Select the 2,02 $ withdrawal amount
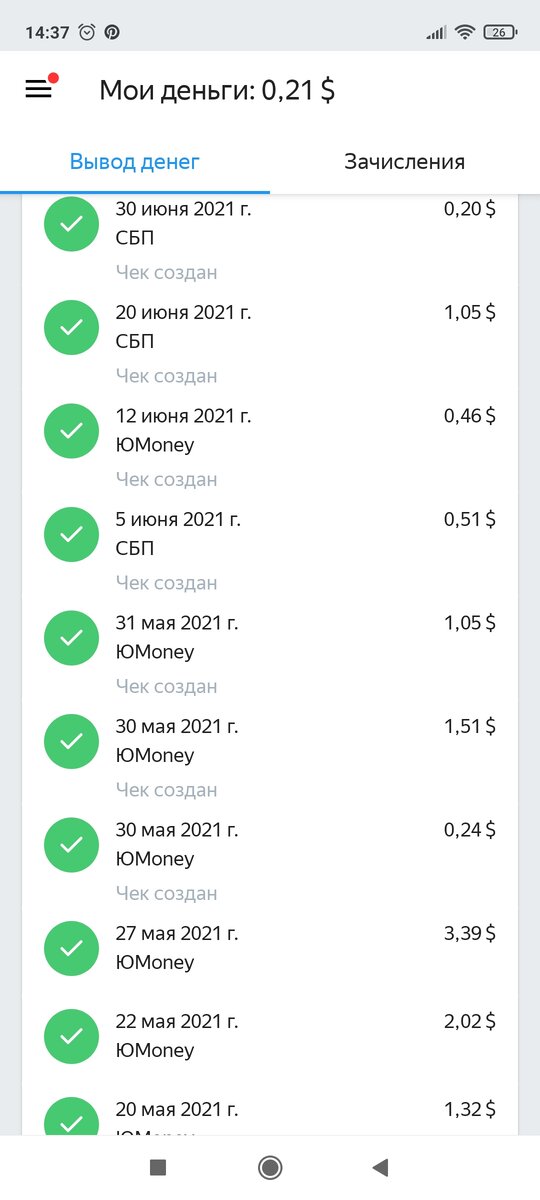Screen dimensions: 540x1200 tap(470, 1022)
